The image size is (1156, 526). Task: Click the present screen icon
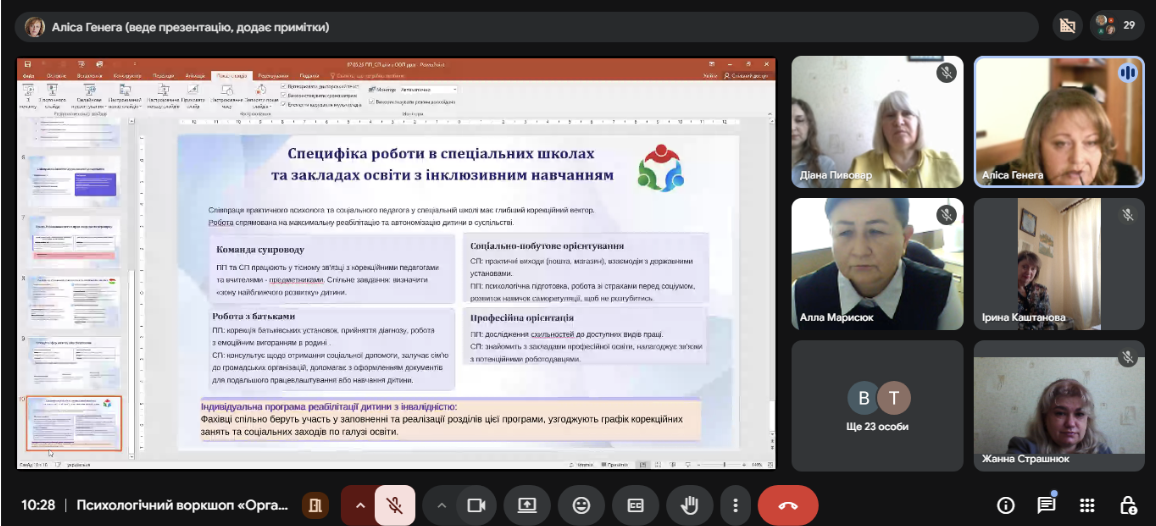point(527,505)
